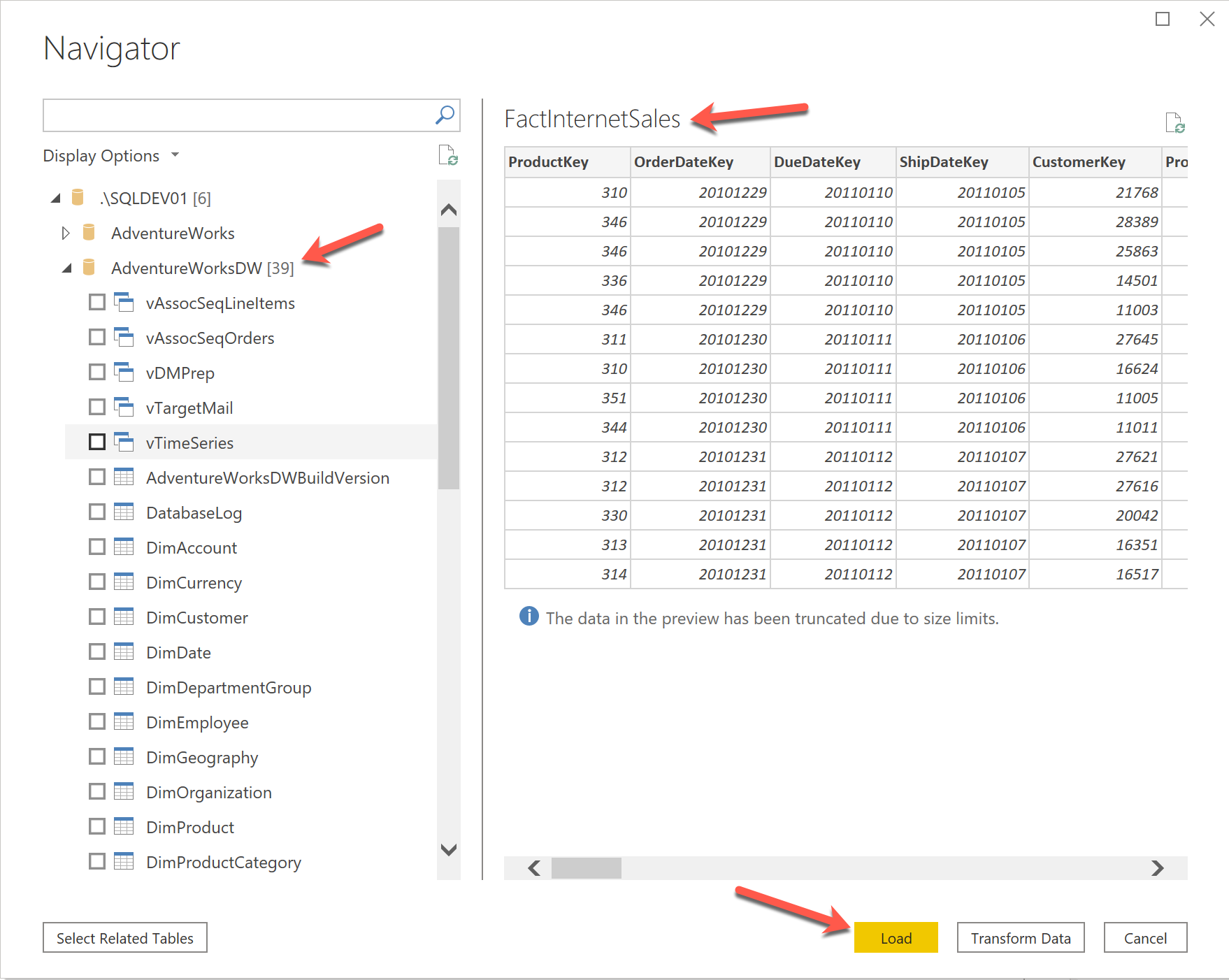
Task: Select the DimOrganization table name
Action: pyautogui.click(x=209, y=792)
